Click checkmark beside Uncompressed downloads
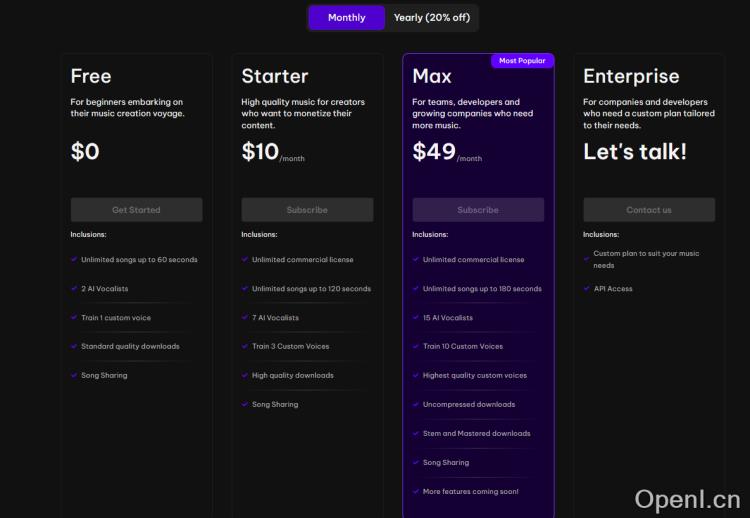This screenshot has width=750, height=518. (x=416, y=404)
